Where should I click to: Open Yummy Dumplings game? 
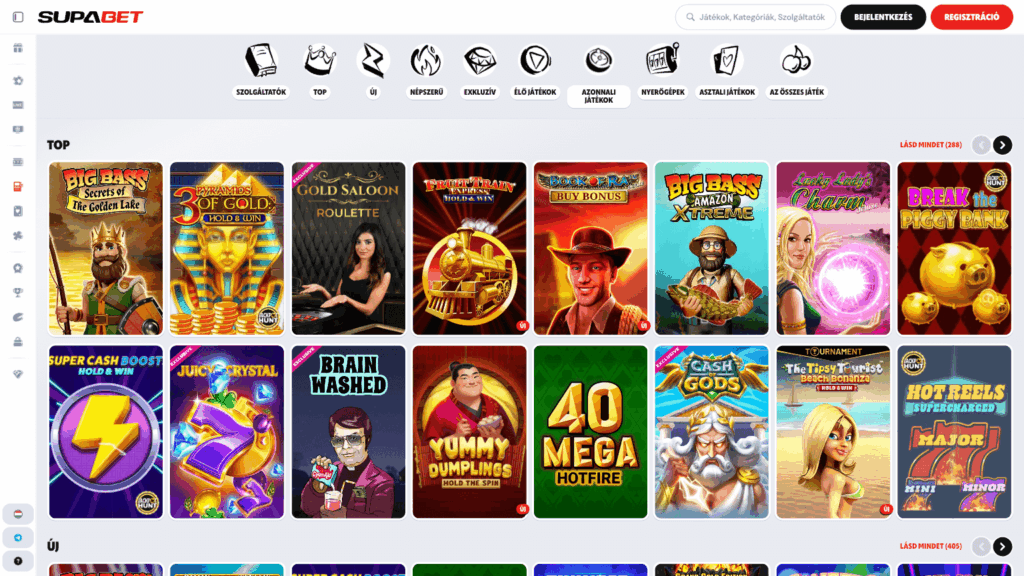click(470, 432)
